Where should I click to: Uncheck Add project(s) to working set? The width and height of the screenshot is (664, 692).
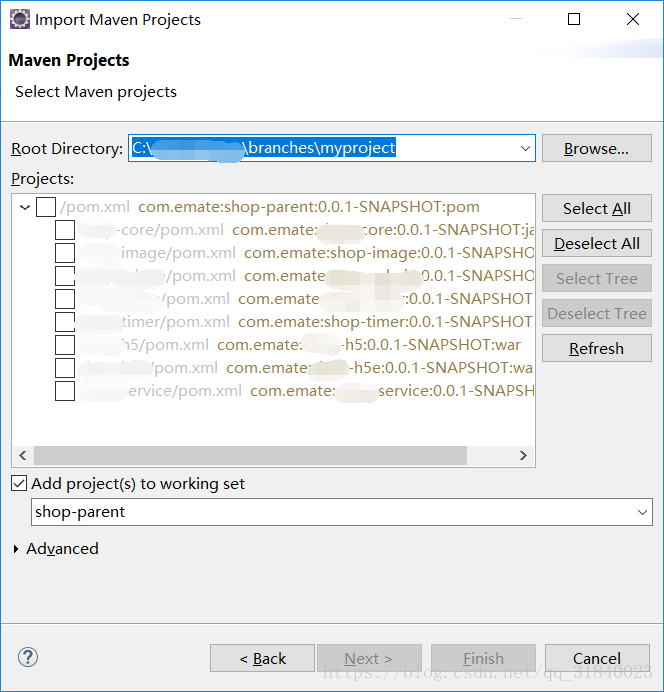(19, 483)
